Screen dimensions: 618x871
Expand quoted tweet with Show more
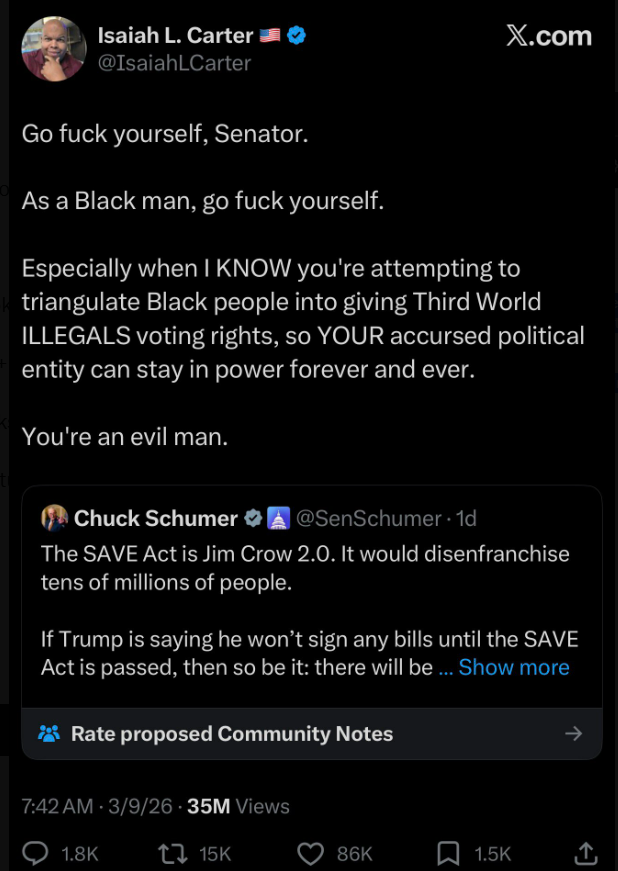point(514,667)
